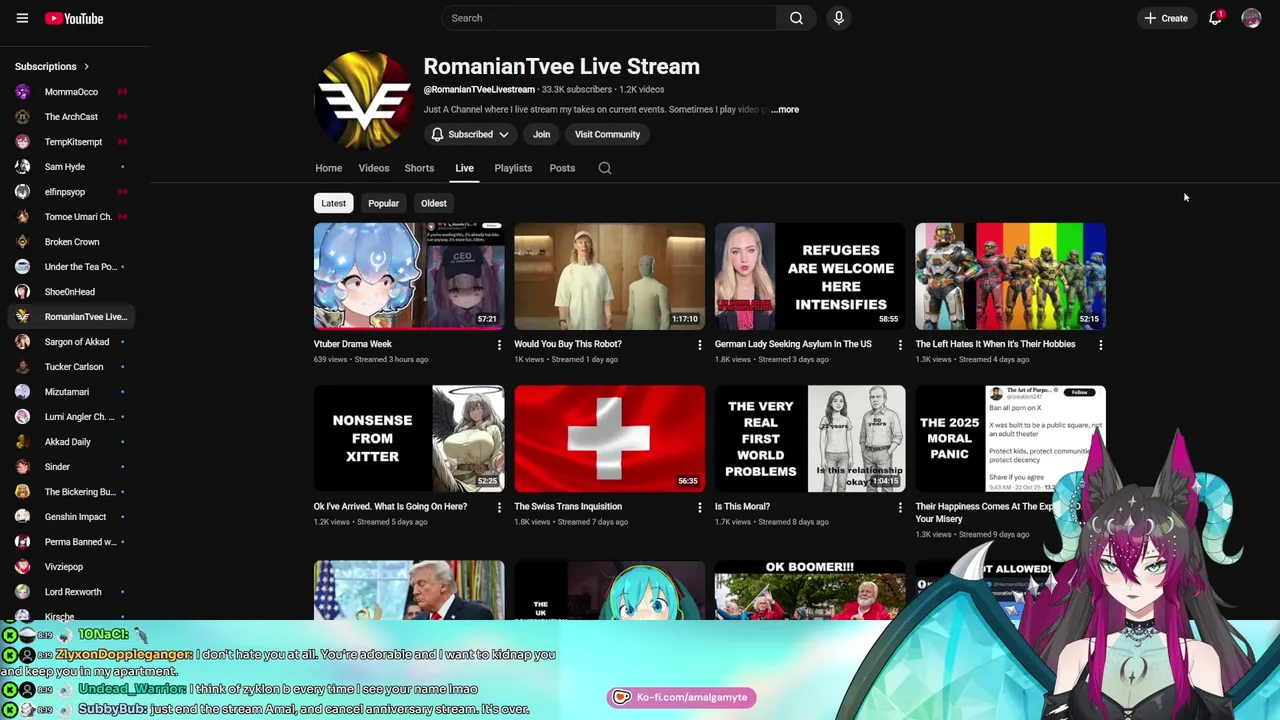Click in the Search input field
Viewport: 1280px width, 720px height.
(x=609, y=18)
